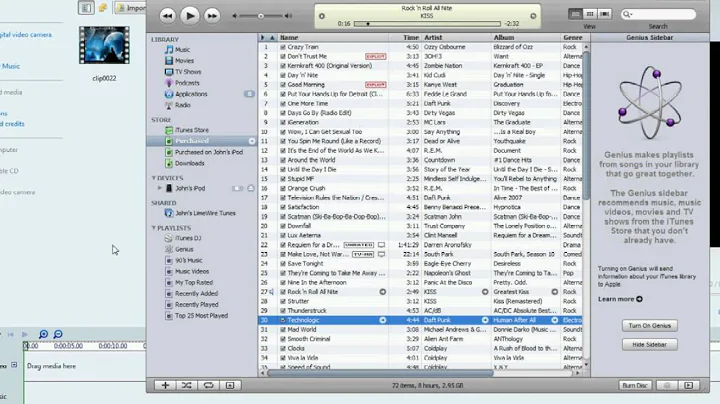Zoom out the Movie Maker timeline
The width and height of the screenshot is (720, 404).
click(x=58, y=334)
